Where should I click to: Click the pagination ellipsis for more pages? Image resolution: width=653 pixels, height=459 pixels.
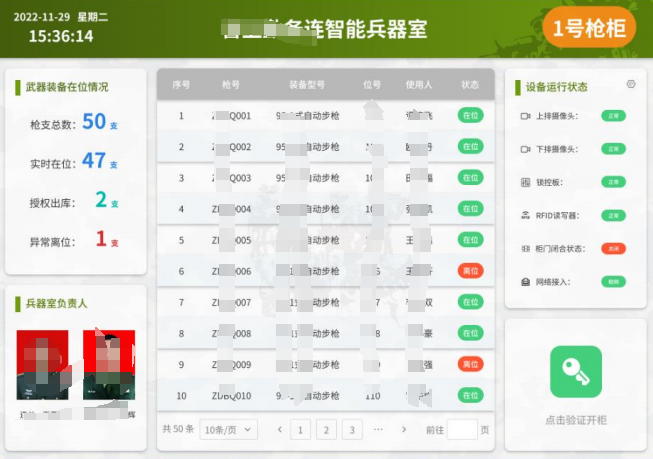378,429
